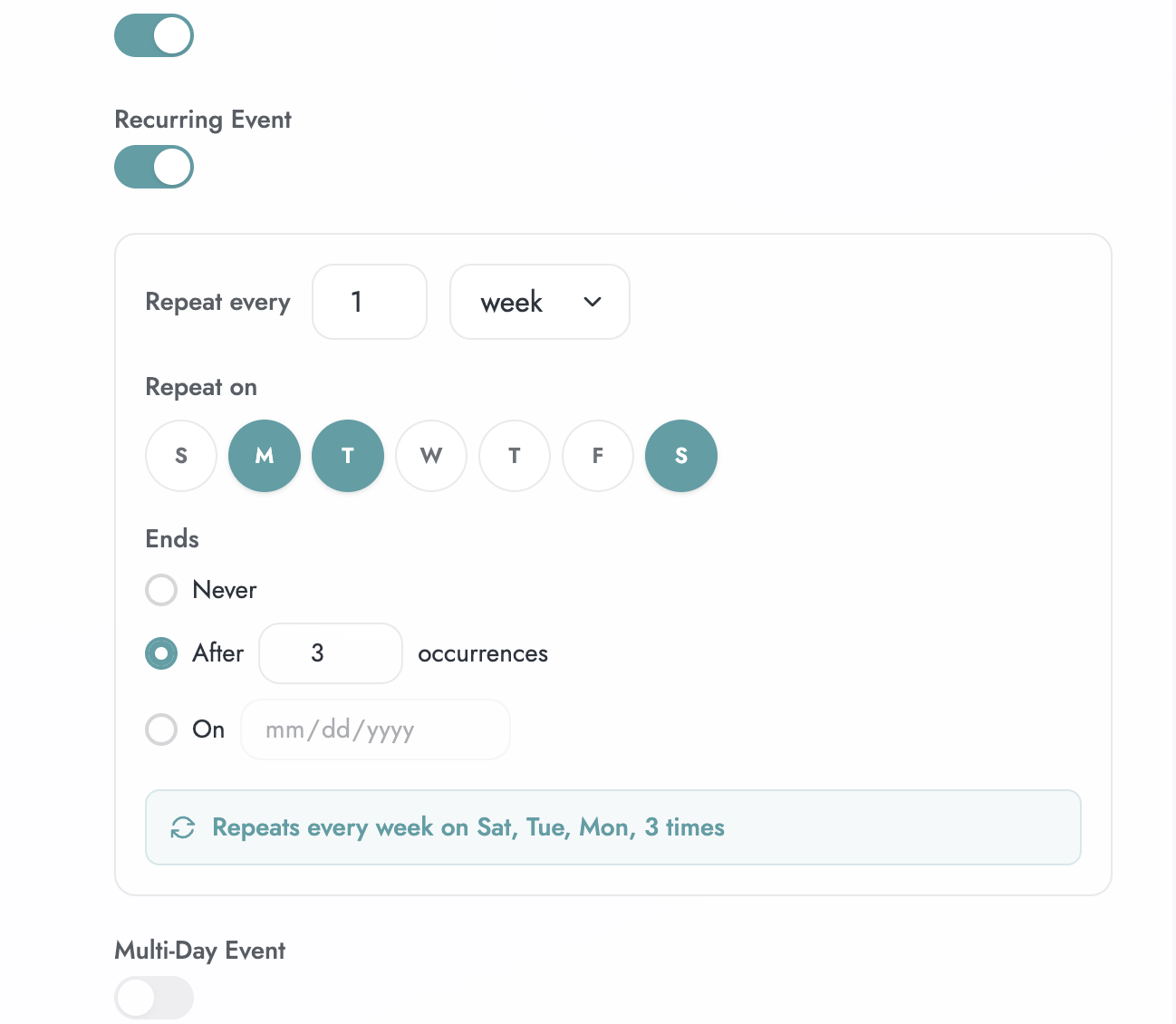The width and height of the screenshot is (1176, 1024).
Task: Select Friday day button
Action: [x=598, y=456]
